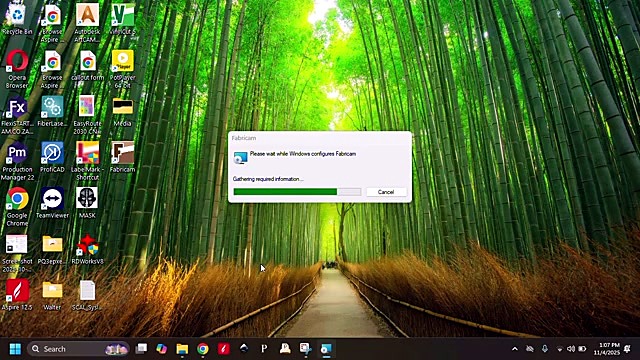Select the SCAL_Sys text file on the desktop

point(87,295)
